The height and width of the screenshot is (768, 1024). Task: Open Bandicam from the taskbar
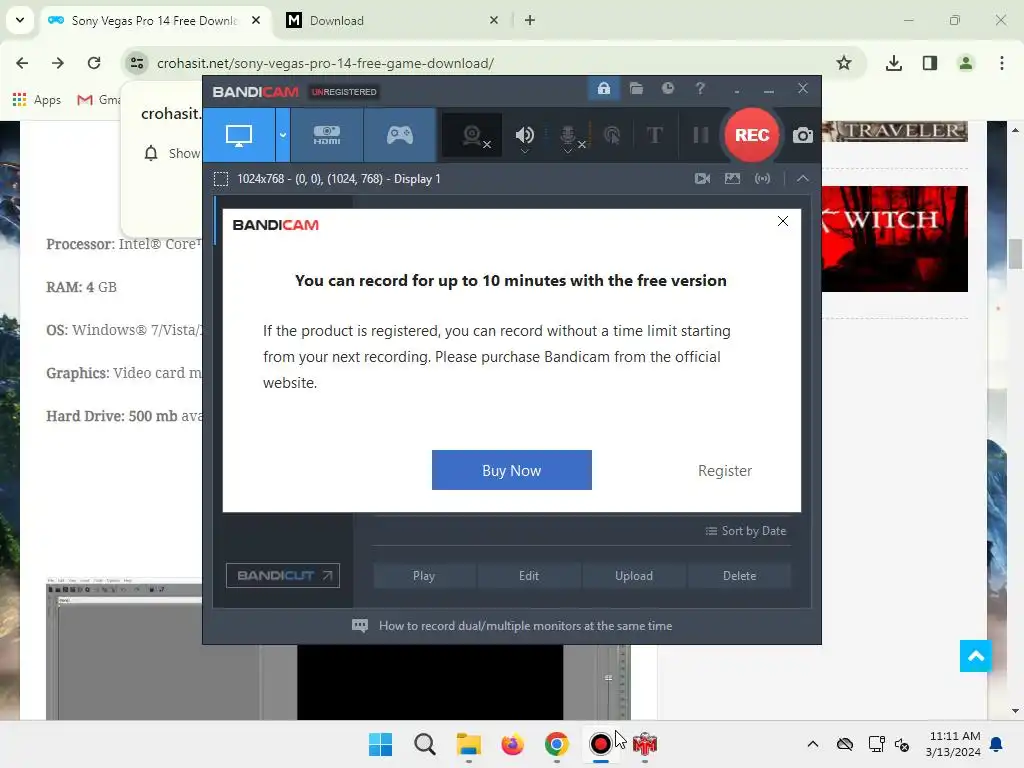(x=600, y=744)
